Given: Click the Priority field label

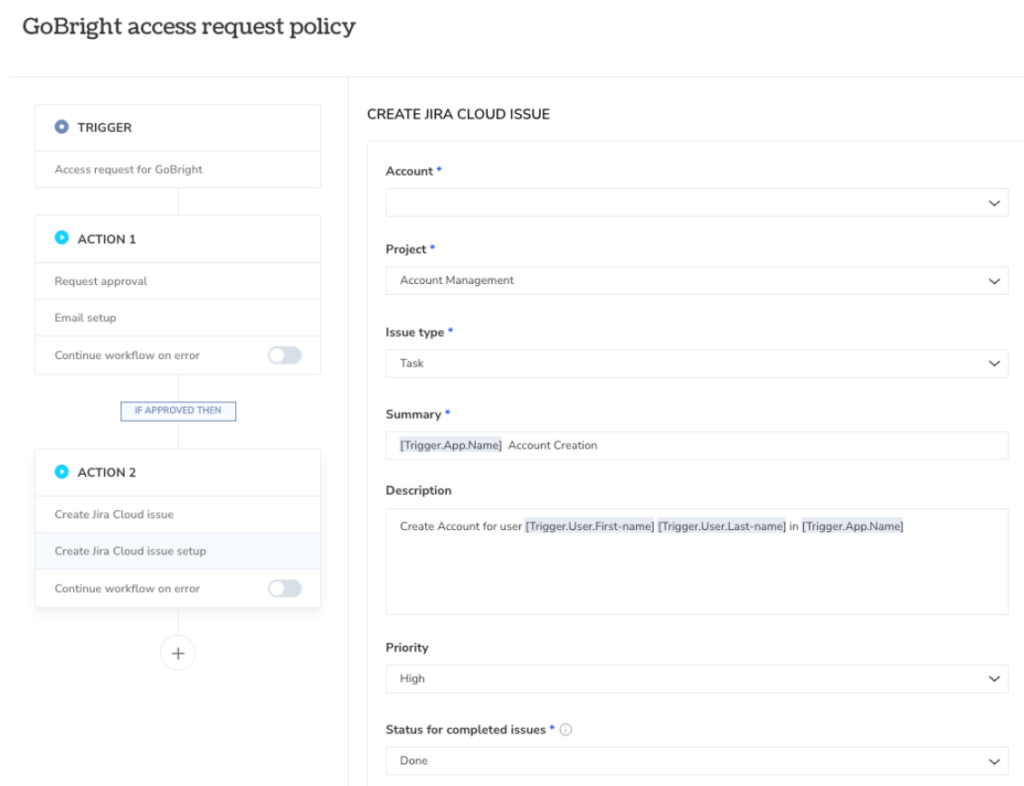Looking at the screenshot, I should 407,648.
